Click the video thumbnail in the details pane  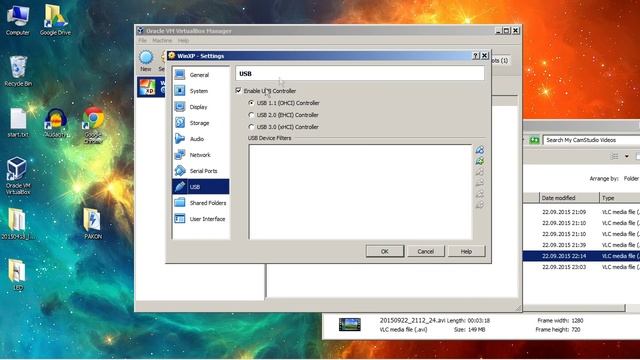pos(350,324)
